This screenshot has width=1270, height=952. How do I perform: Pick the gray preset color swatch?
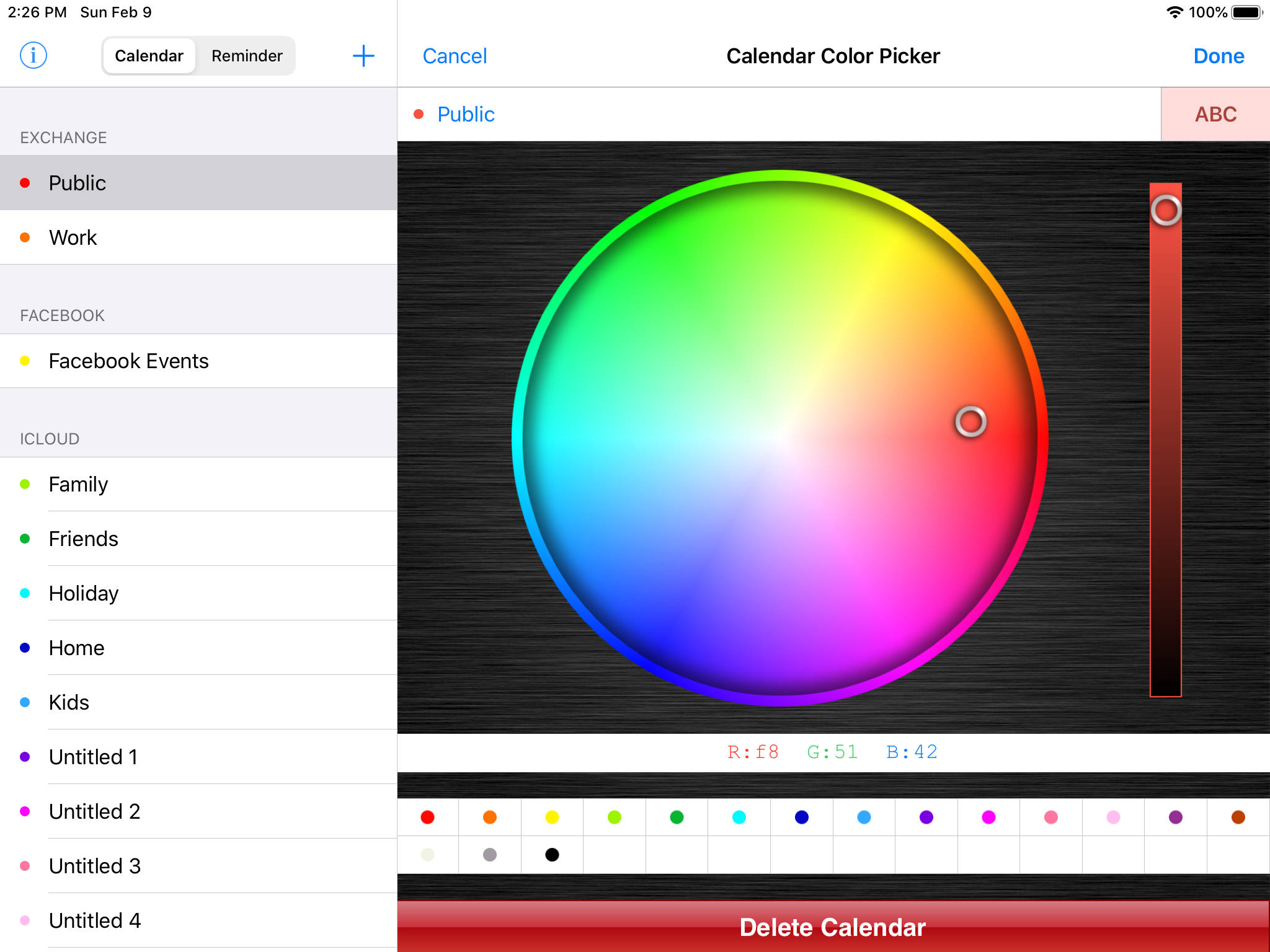click(490, 855)
